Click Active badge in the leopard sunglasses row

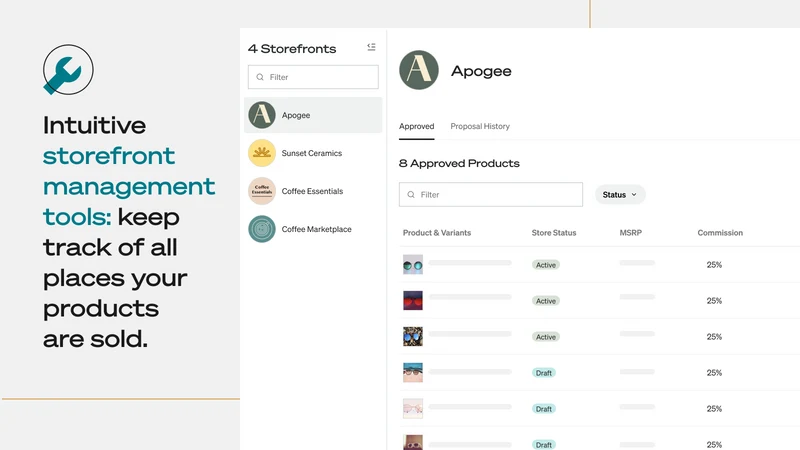click(545, 337)
